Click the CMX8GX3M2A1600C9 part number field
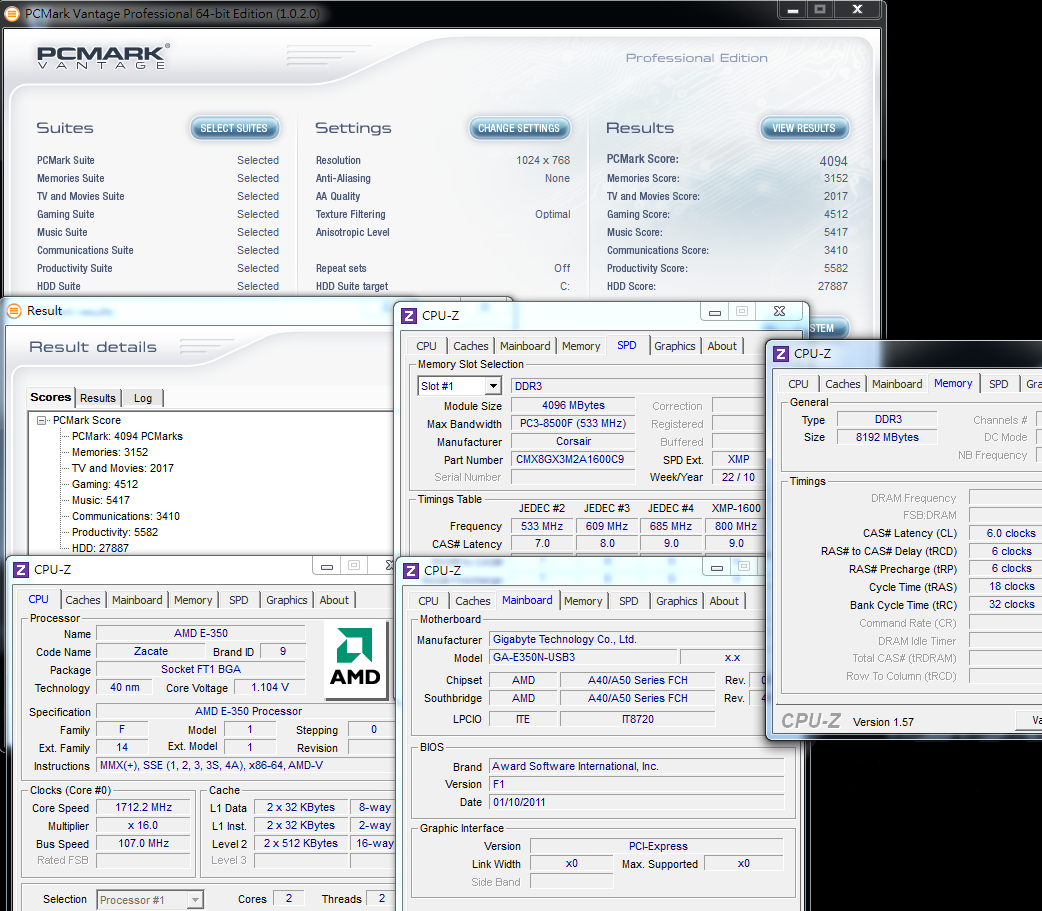This screenshot has width=1042, height=911. point(573,459)
